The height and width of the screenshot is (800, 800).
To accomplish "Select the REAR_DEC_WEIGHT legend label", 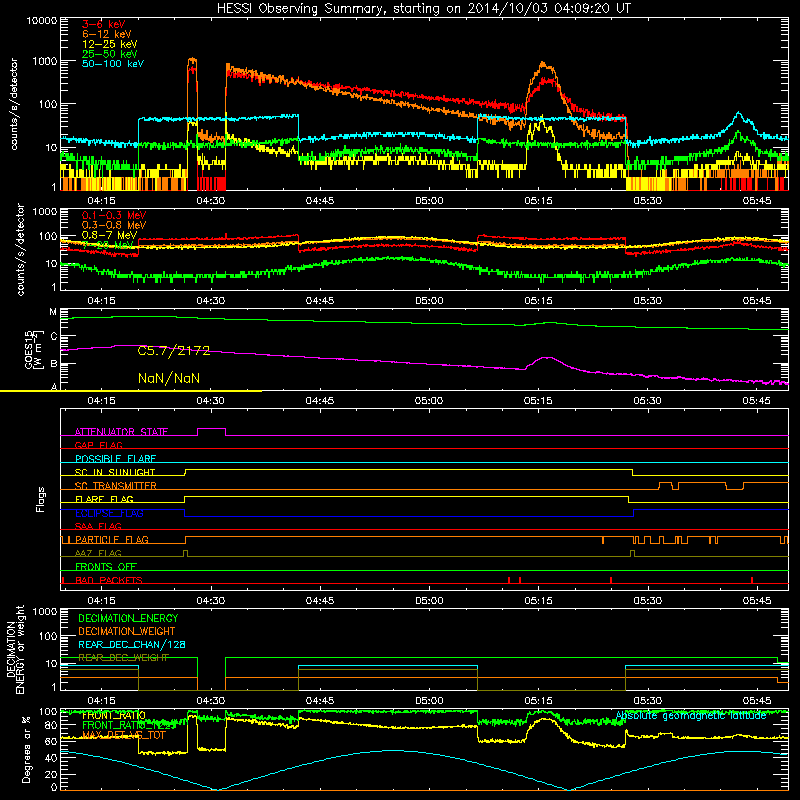I will click(x=123, y=658).
